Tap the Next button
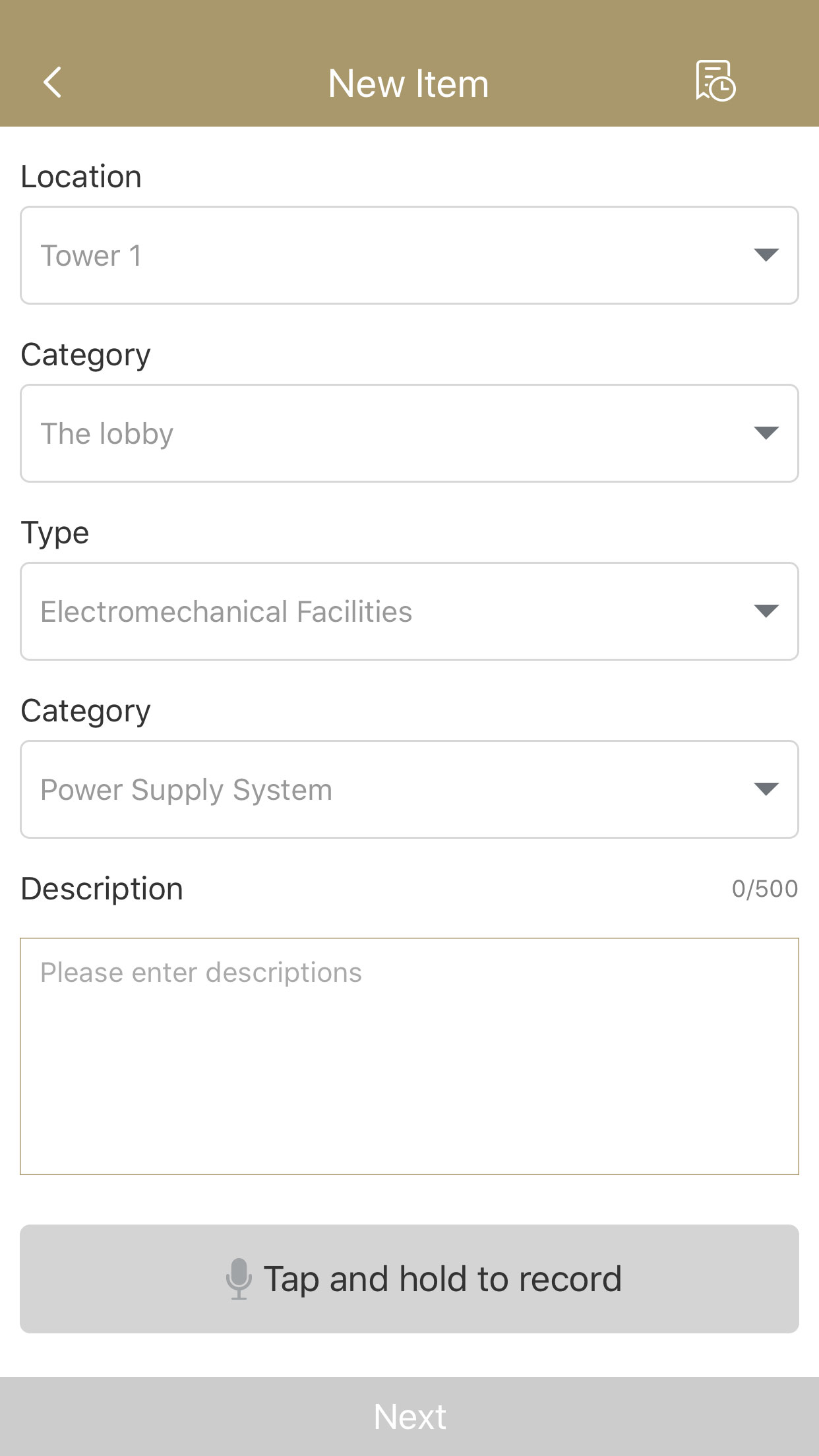 409,1416
